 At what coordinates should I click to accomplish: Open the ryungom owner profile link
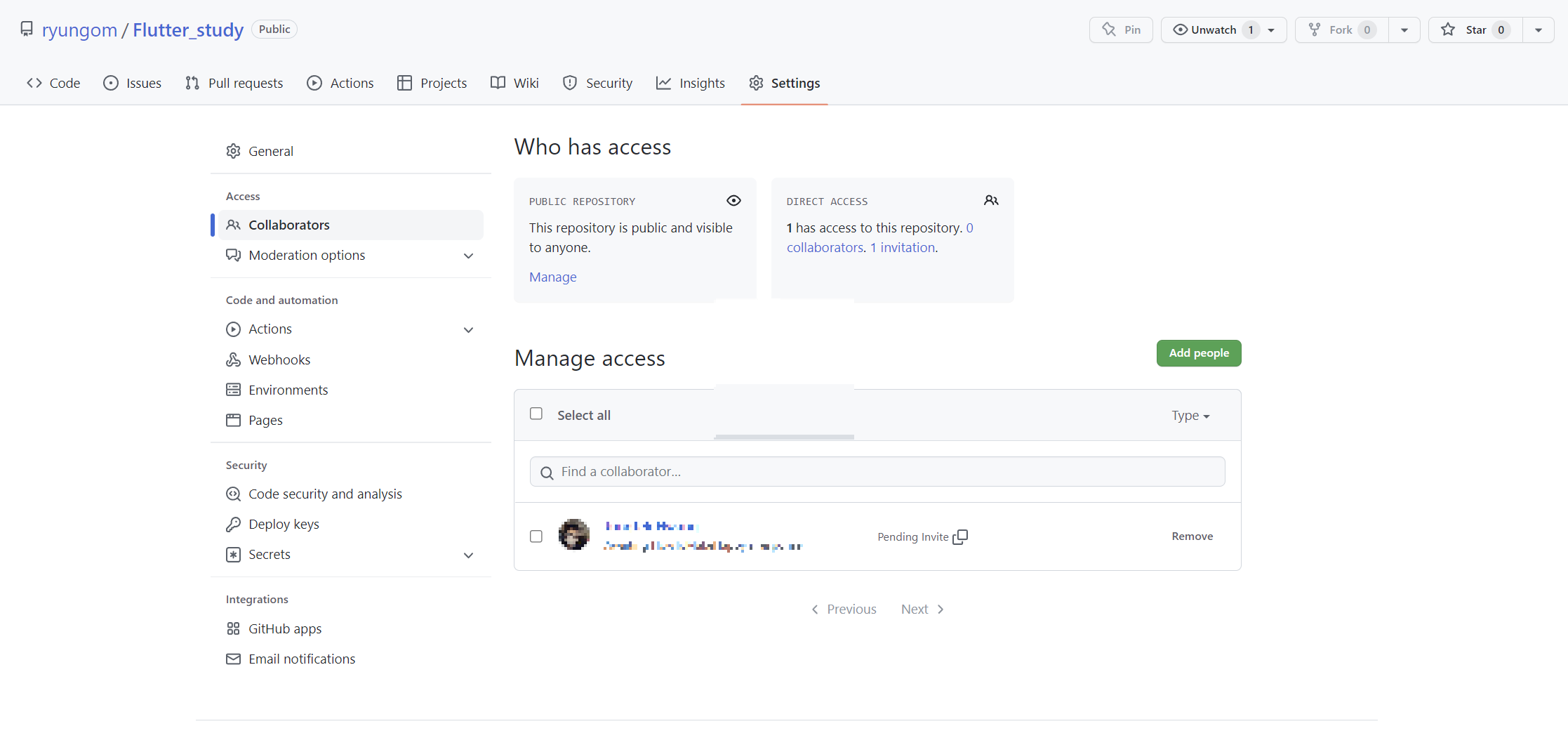pyautogui.click(x=79, y=29)
